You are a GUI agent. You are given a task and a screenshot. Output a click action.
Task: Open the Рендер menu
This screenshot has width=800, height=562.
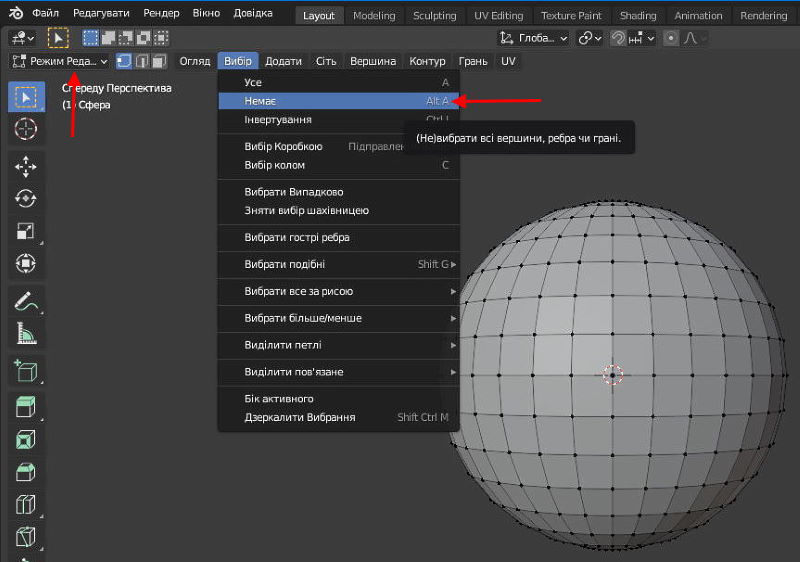(x=161, y=13)
